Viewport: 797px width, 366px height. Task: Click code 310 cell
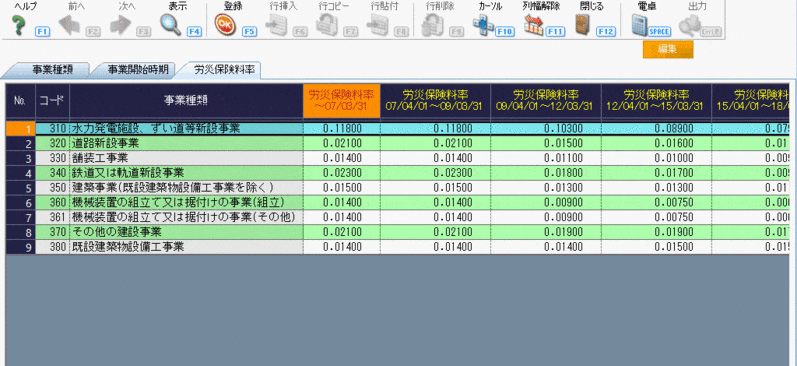click(52, 129)
